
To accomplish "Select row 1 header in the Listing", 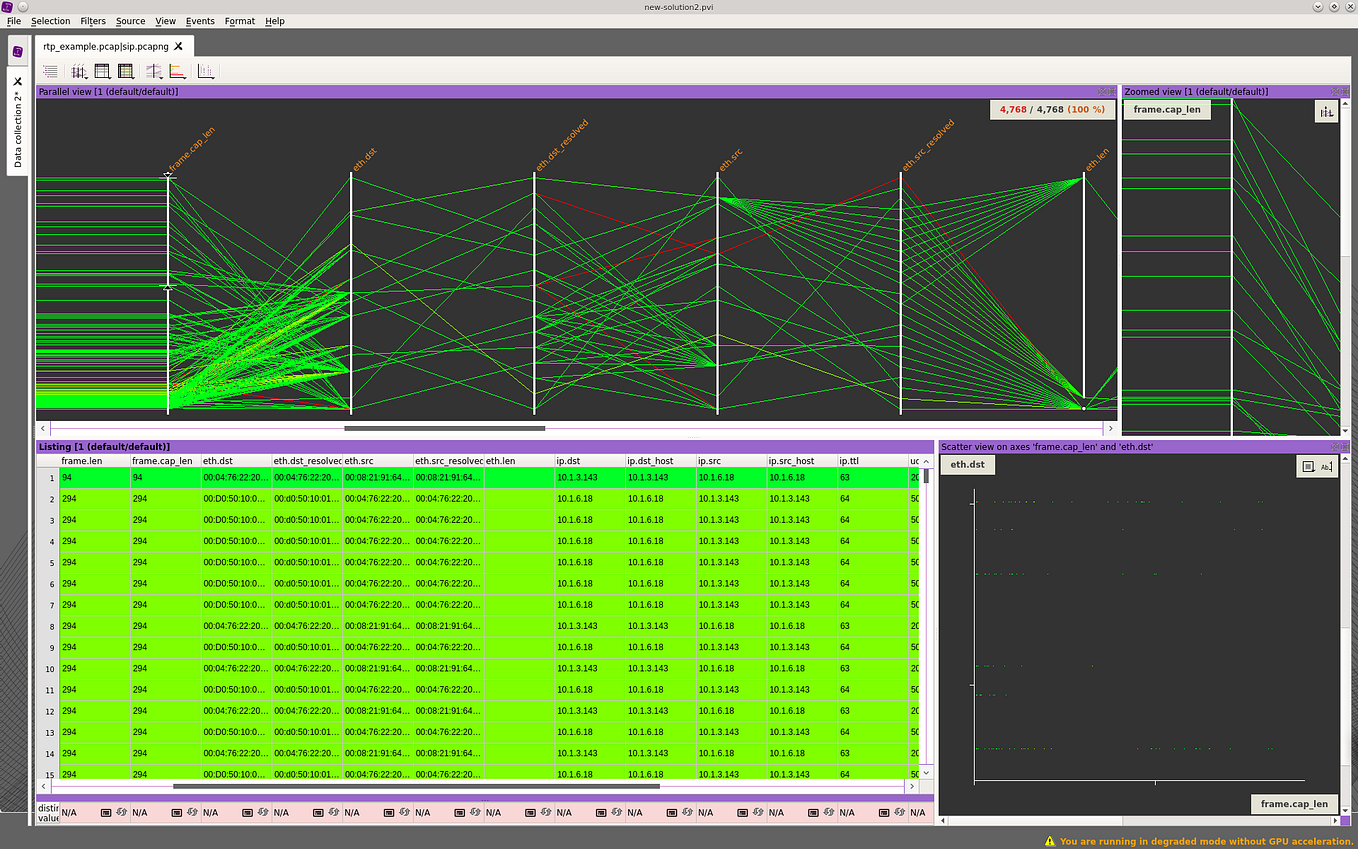I will coord(48,478).
